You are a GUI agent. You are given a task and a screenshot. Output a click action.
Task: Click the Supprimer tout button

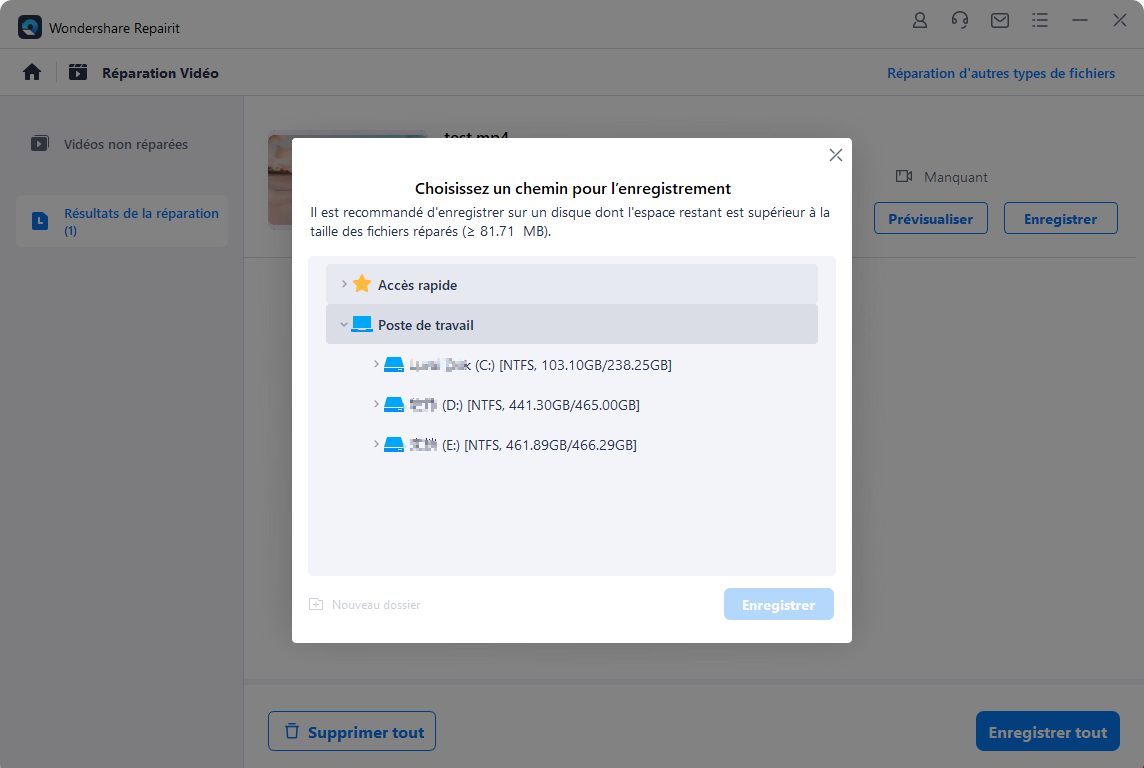(352, 732)
